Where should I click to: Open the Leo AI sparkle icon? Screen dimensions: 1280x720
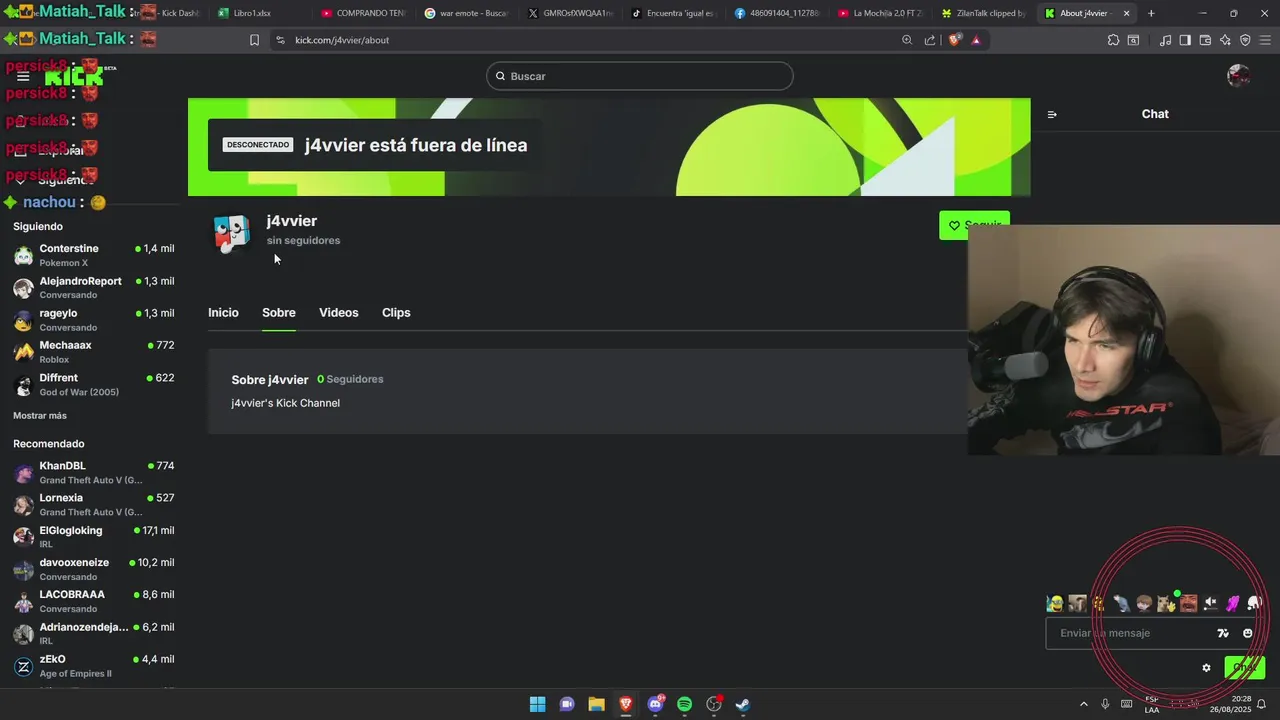1225,40
